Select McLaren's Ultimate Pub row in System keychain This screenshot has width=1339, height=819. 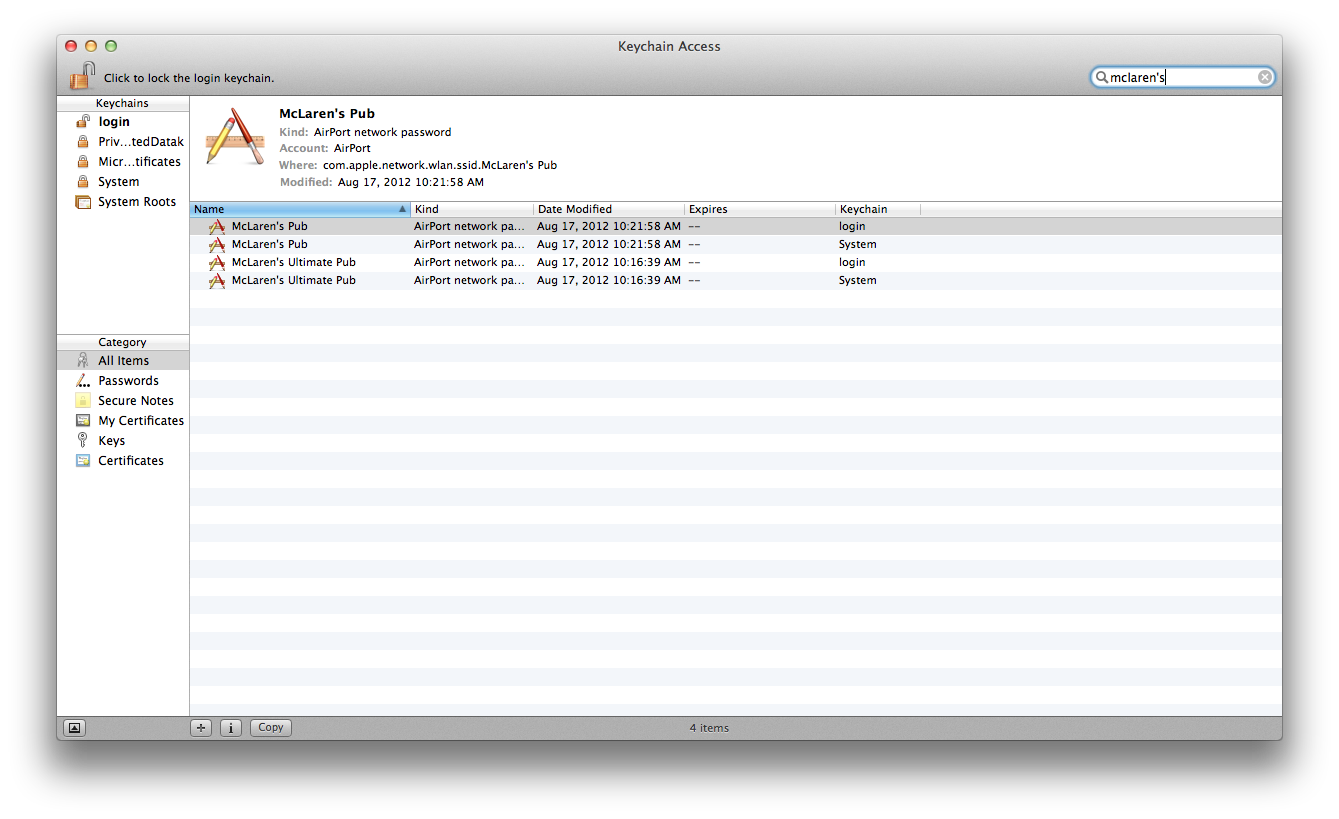[735, 281]
